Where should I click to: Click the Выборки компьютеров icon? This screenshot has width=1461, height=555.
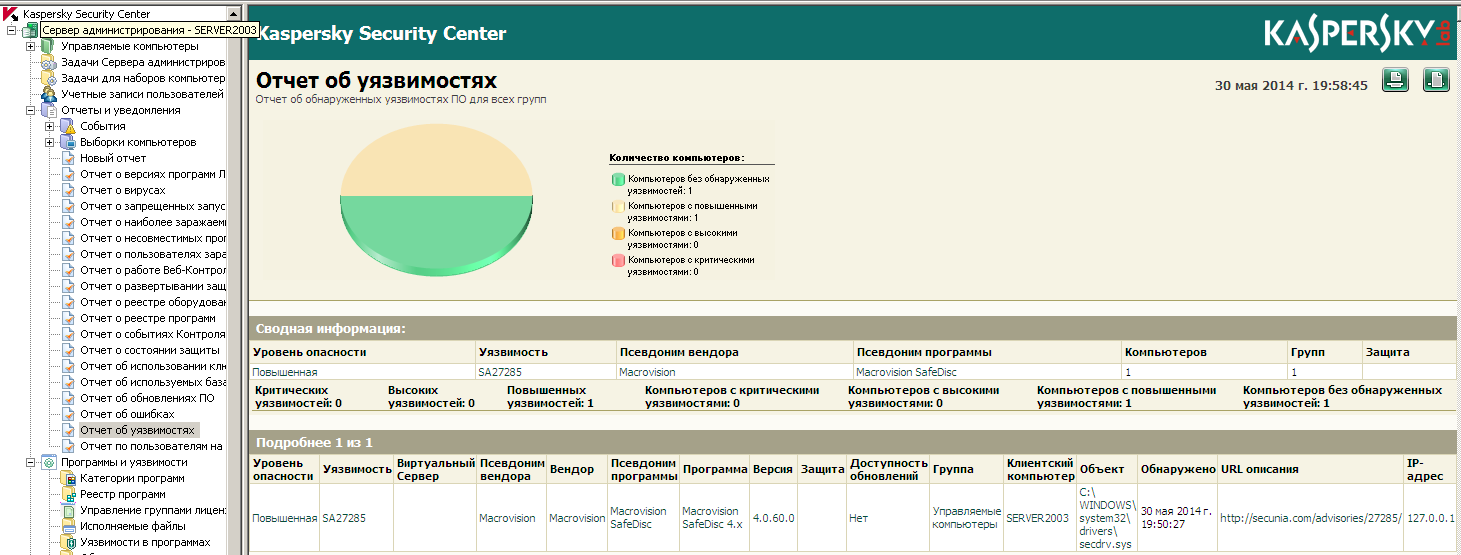coord(67,142)
